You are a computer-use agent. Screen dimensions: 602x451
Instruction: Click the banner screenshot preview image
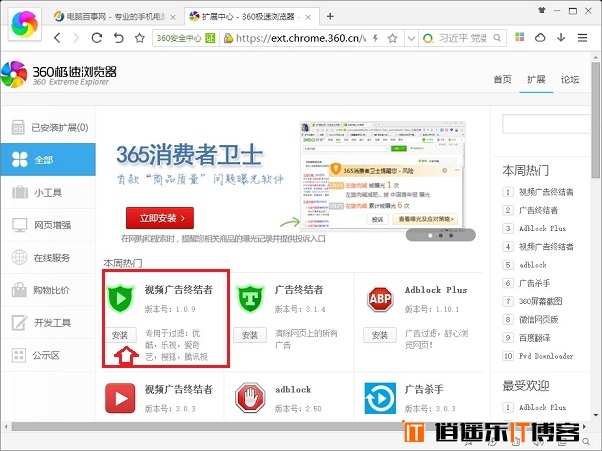(383, 175)
